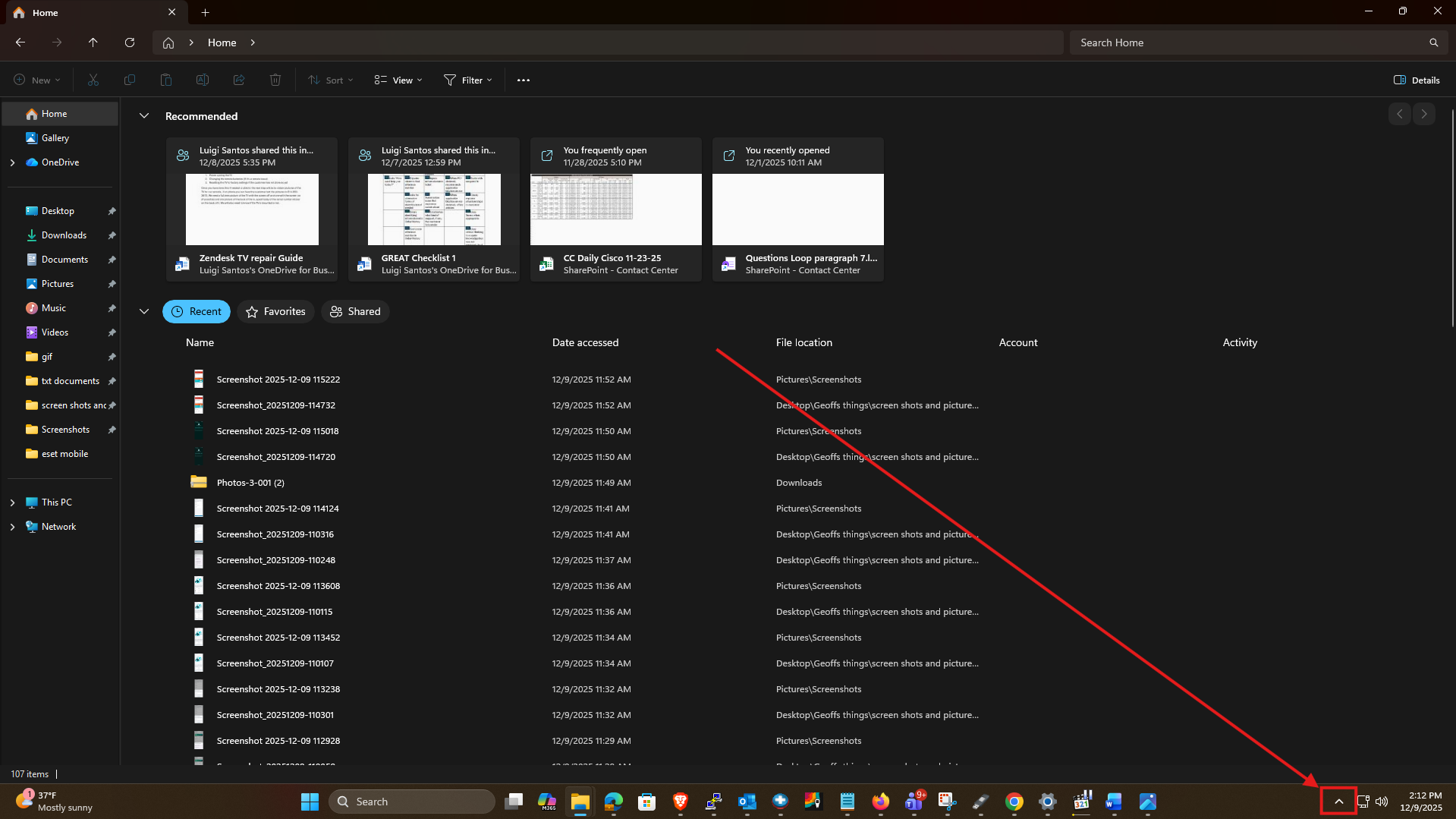Image resolution: width=1456 pixels, height=819 pixels.
Task: Switch to the Shared tab
Action: coord(355,311)
